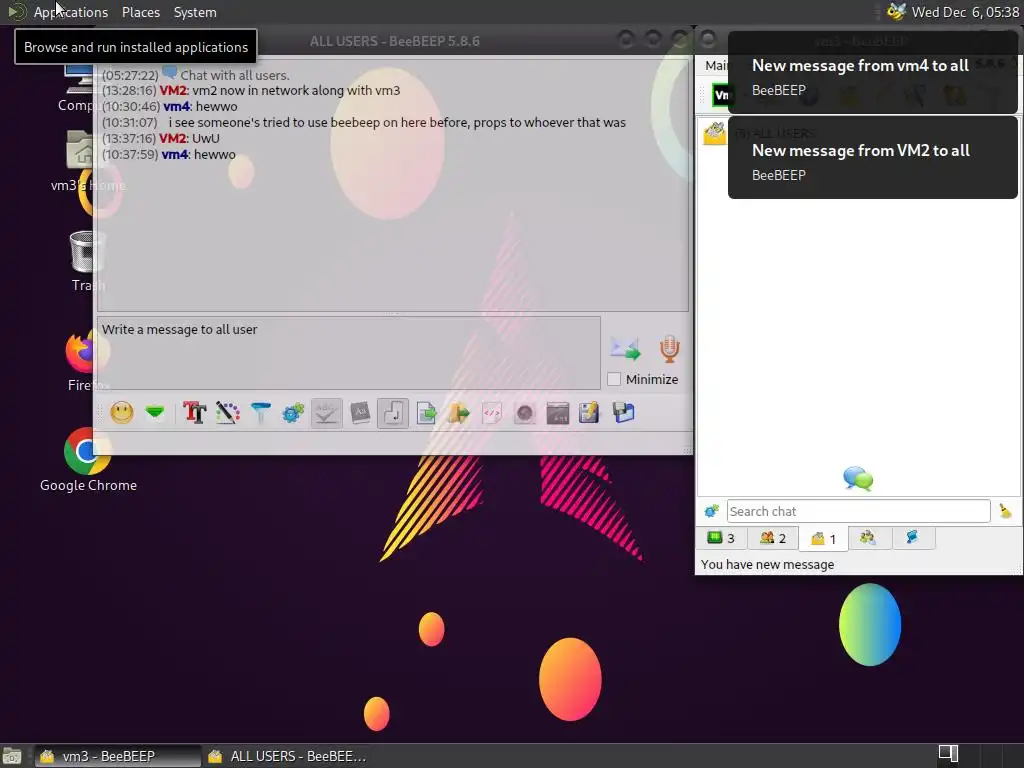Open chat settings gear in message toolbar

point(293,413)
